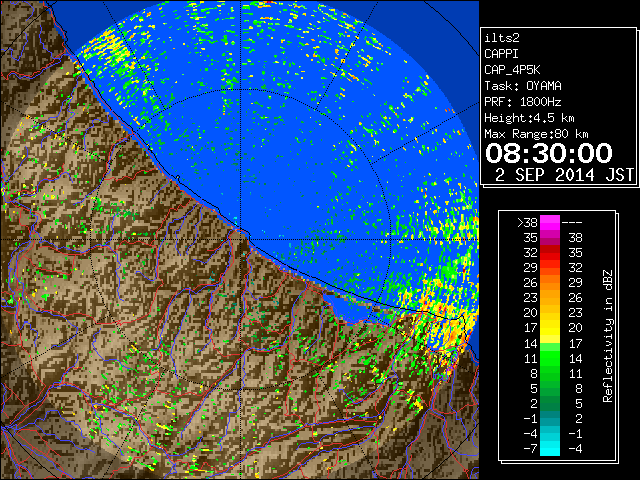The width and height of the screenshot is (640, 480).
Task: Click the ">38" legend label
Action: (527, 223)
